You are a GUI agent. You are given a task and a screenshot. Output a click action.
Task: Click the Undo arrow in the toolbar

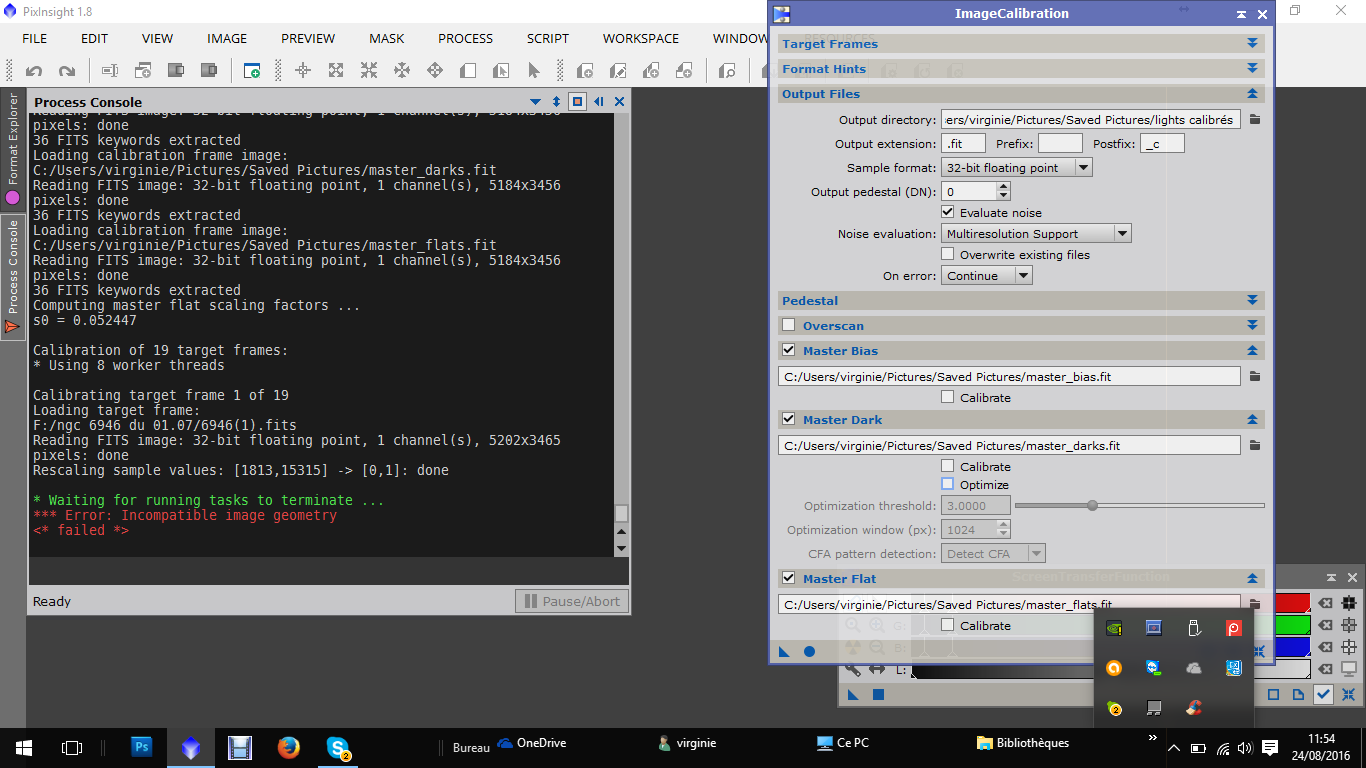click(x=34, y=71)
